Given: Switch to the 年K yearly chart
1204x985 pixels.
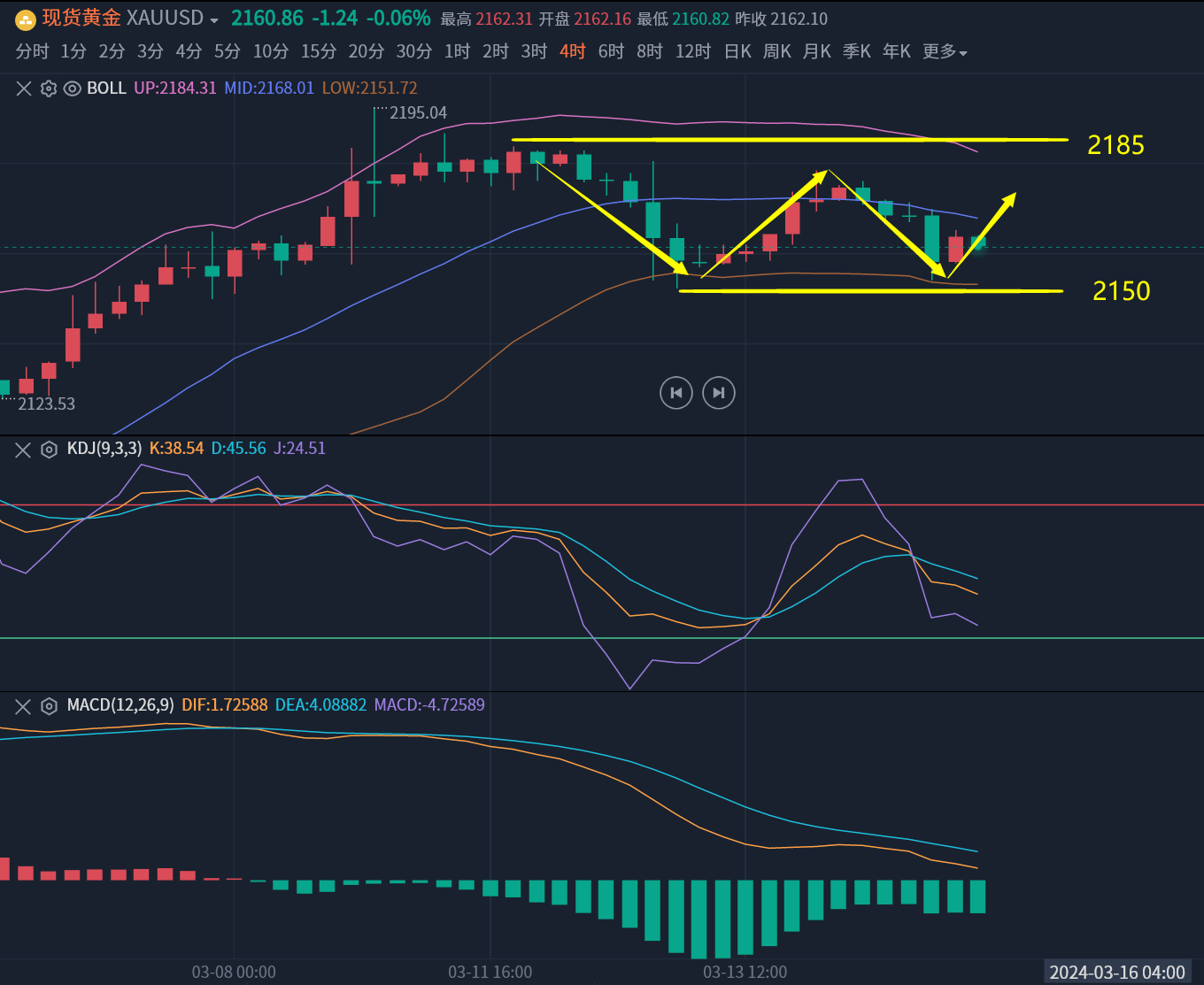Looking at the screenshot, I should tap(897, 52).
